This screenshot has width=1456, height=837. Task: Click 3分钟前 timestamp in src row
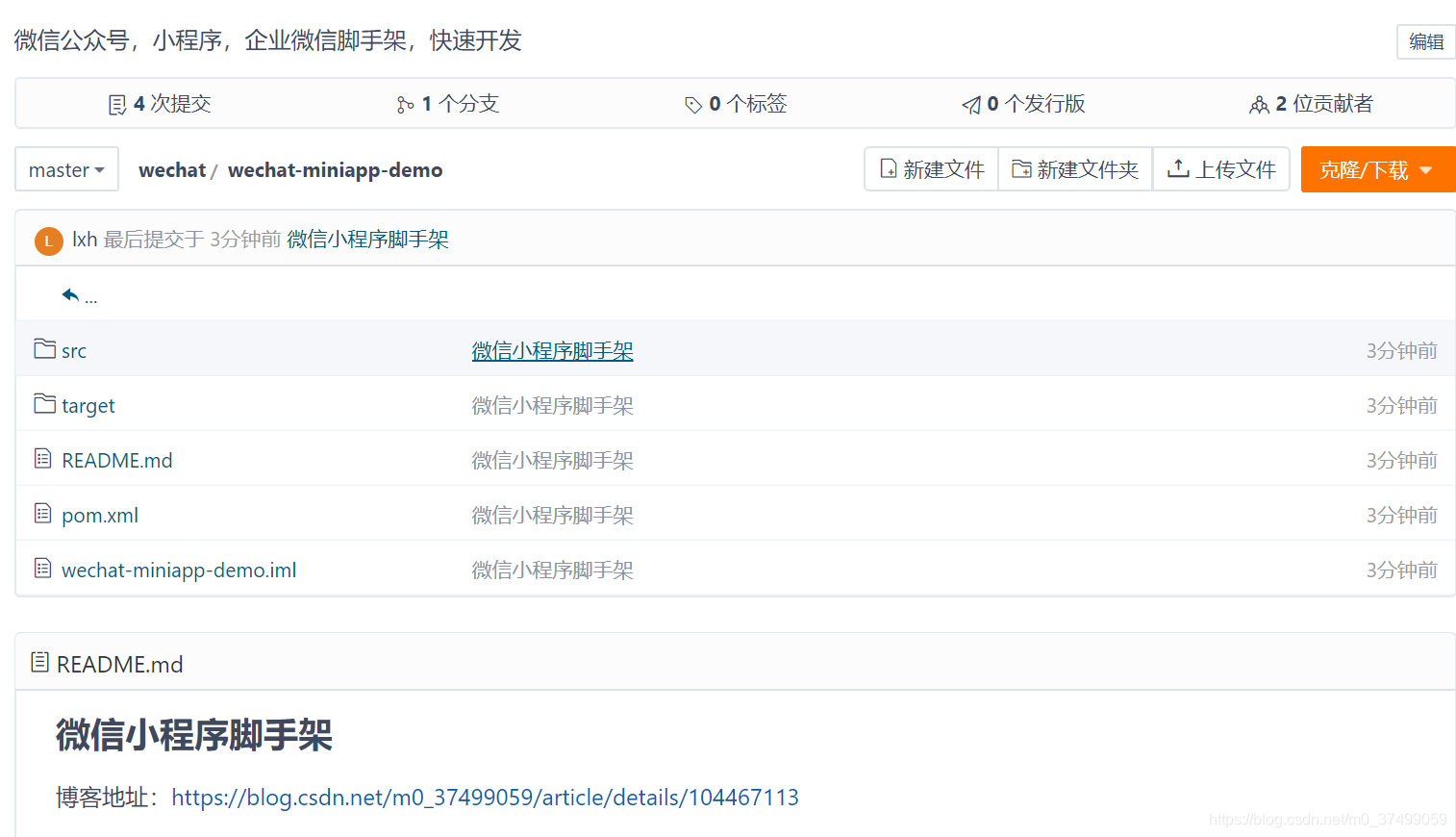(1401, 351)
